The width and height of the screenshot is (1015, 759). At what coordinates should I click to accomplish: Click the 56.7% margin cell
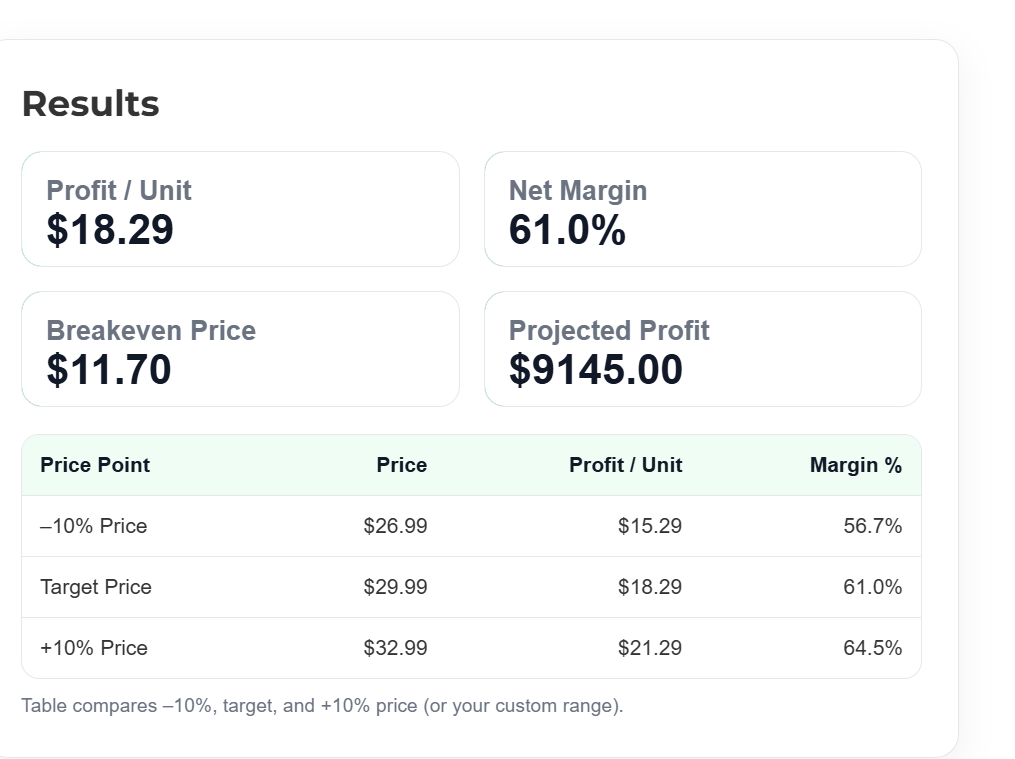[872, 525]
